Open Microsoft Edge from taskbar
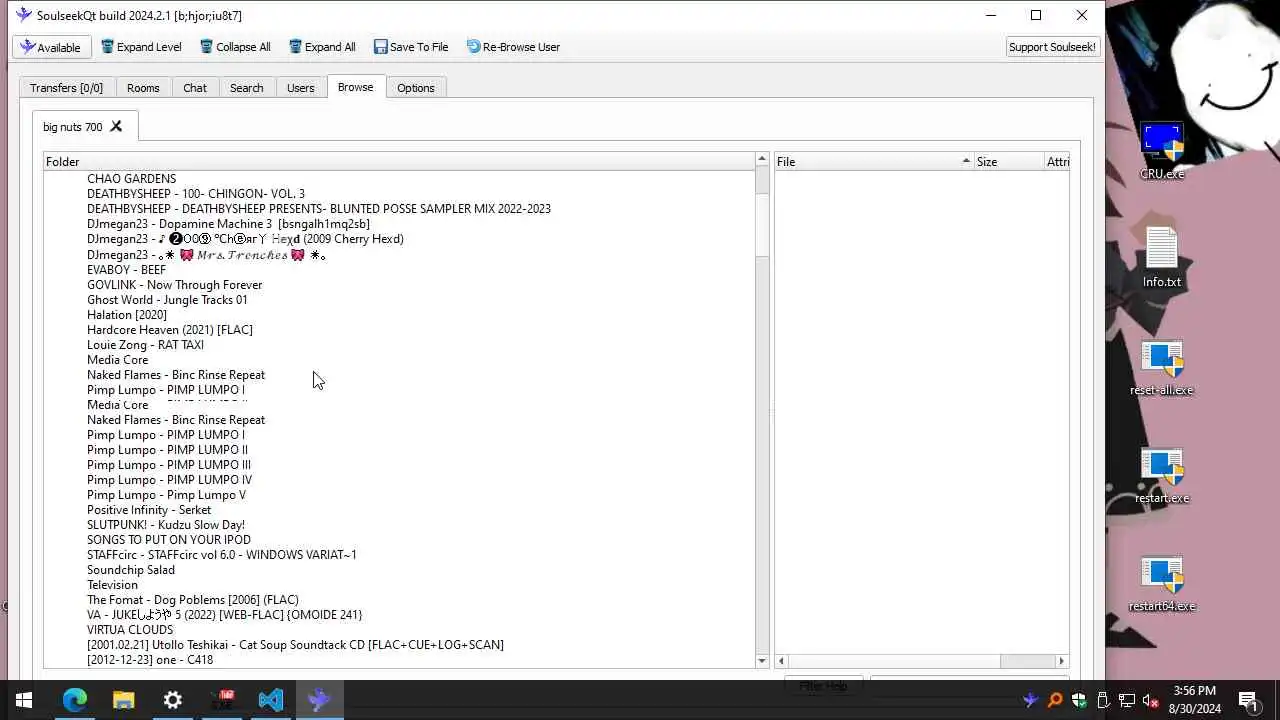The image size is (1280, 720). pyautogui.click(x=75, y=700)
